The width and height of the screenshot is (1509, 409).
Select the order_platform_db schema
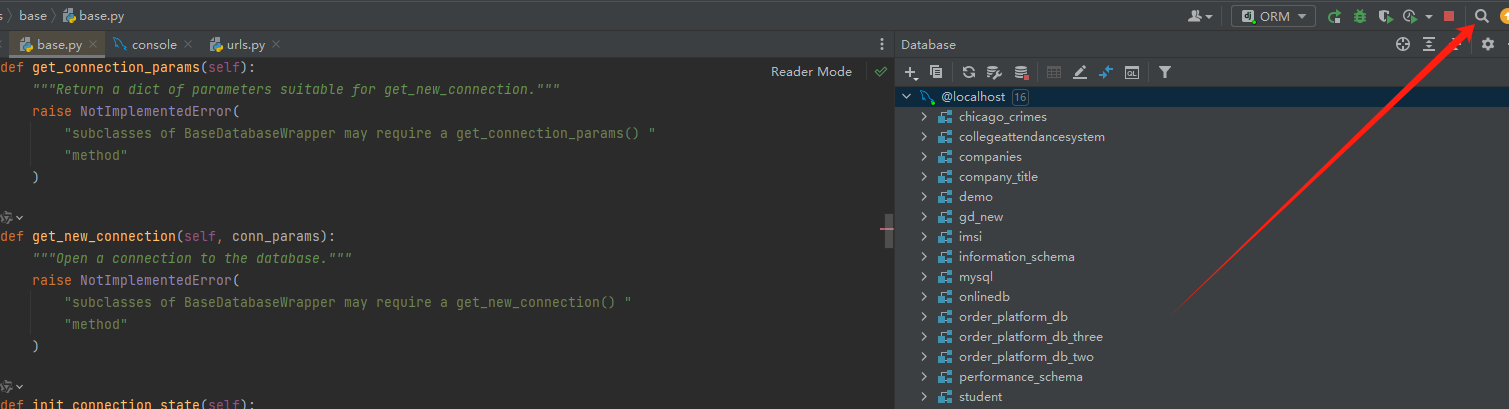tap(1013, 317)
